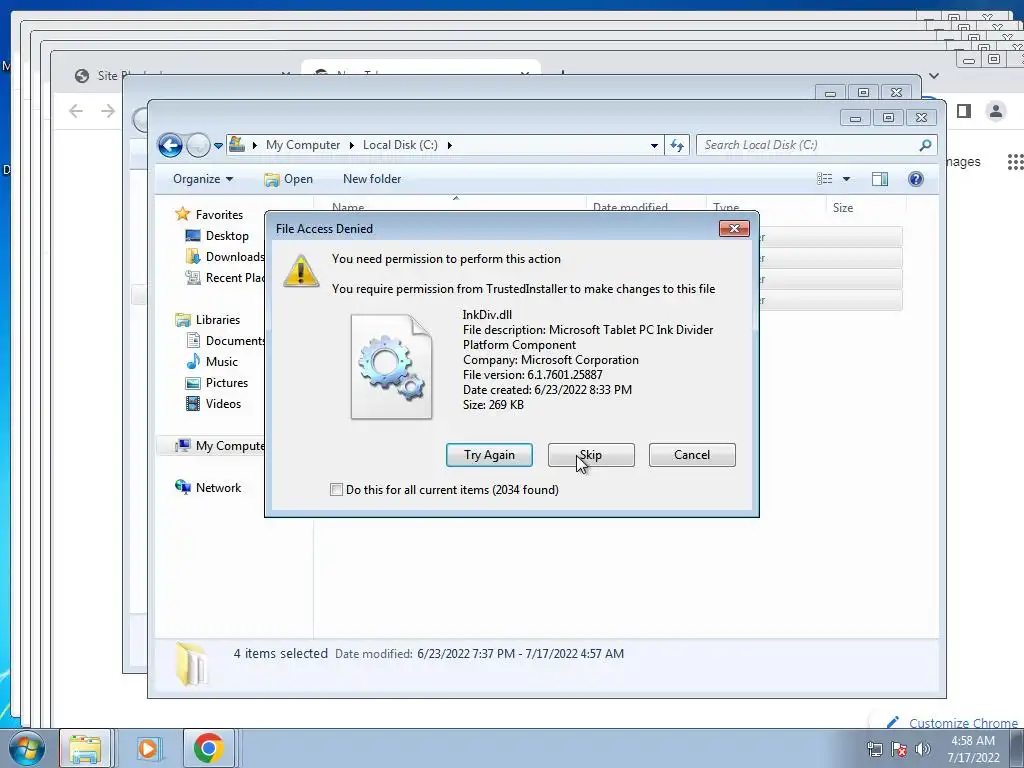The height and width of the screenshot is (768, 1024).
Task: Open the Windows Start orb
Action: (x=27, y=748)
